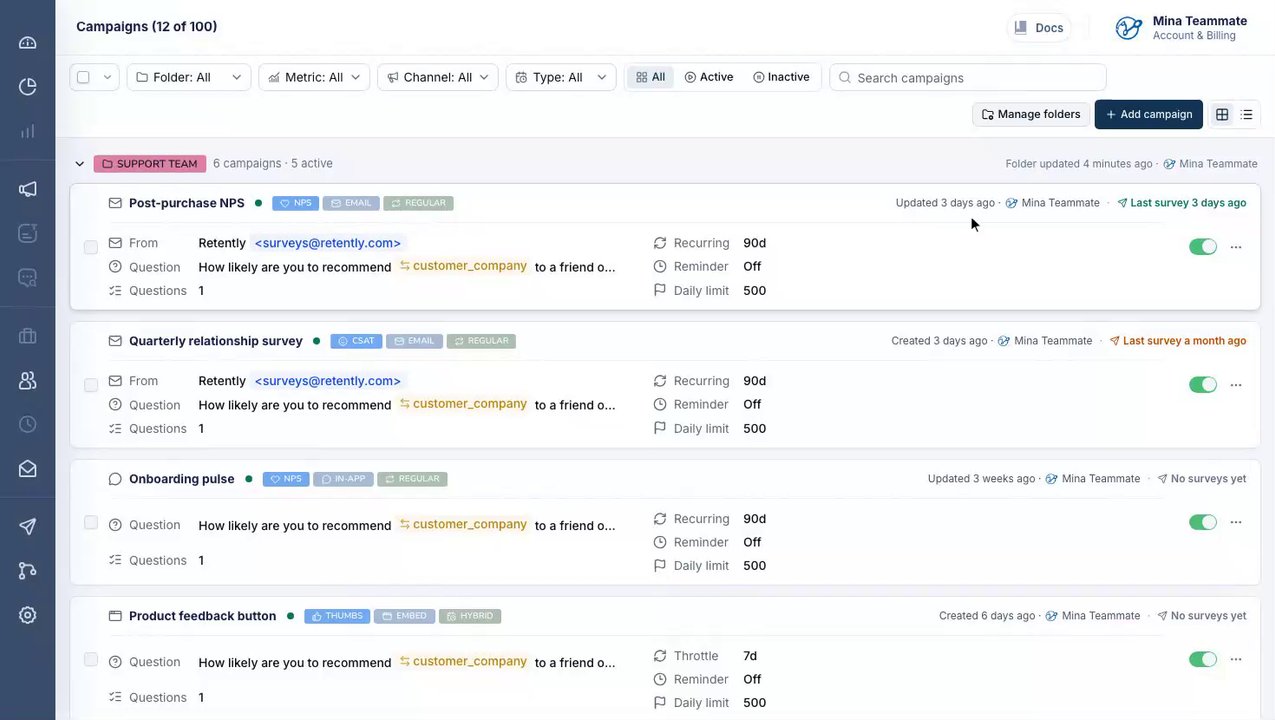This screenshot has height=720, width=1275.
Task: Open the sticky-note feedback sidebar icon
Action: [x=27, y=233]
